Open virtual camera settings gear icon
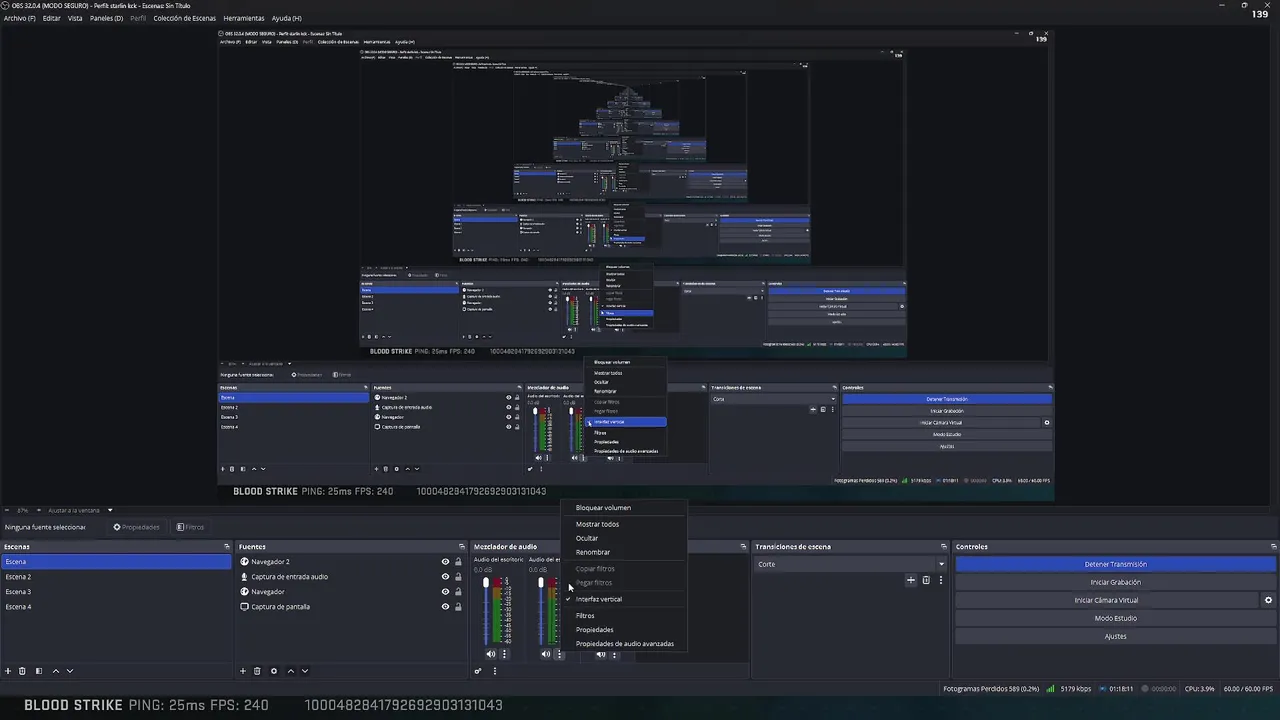Screen dimensions: 1280x720 pyautogui.click(x=1268, y=600)
